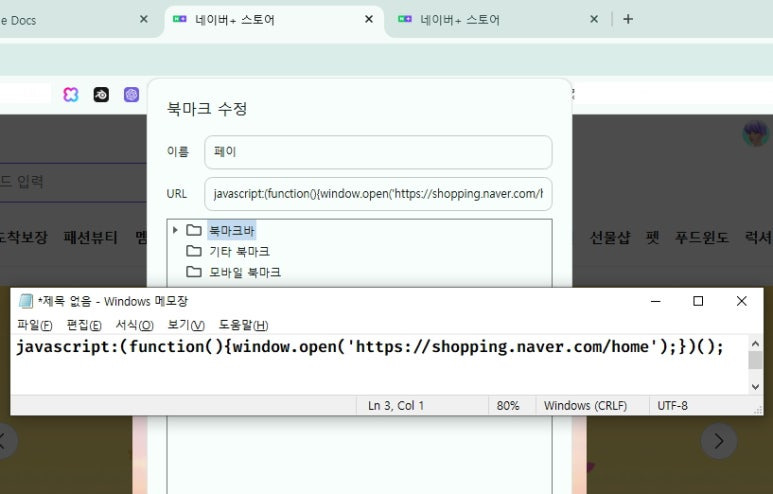The image size is (773, 494).
Task: Expand the 북마크바 folder arrow
Action: (x=175, y=230)
